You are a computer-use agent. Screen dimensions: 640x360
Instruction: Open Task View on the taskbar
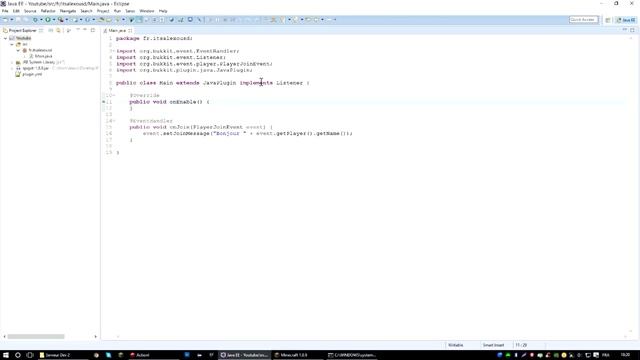30,355
